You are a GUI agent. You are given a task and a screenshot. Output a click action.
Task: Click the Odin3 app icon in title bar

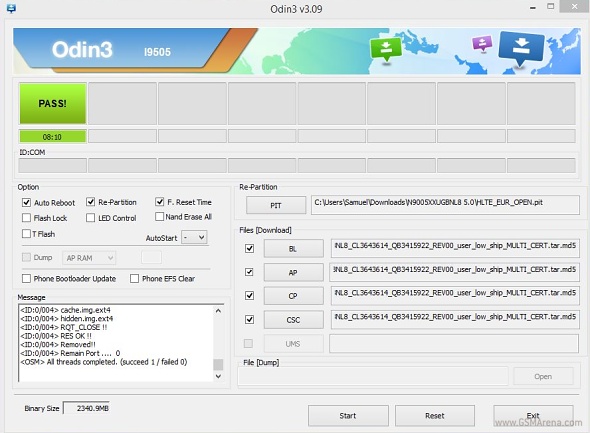click(11, 8)
